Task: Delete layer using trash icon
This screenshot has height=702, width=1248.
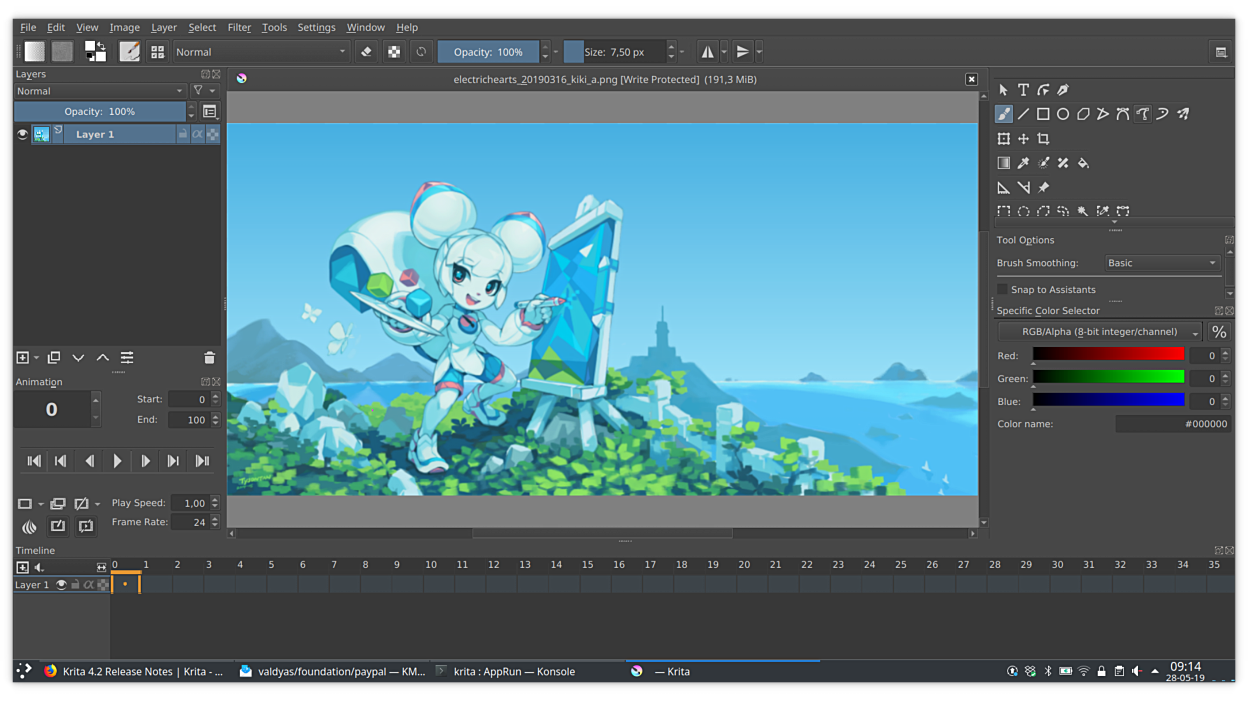Action: [209, 358]
